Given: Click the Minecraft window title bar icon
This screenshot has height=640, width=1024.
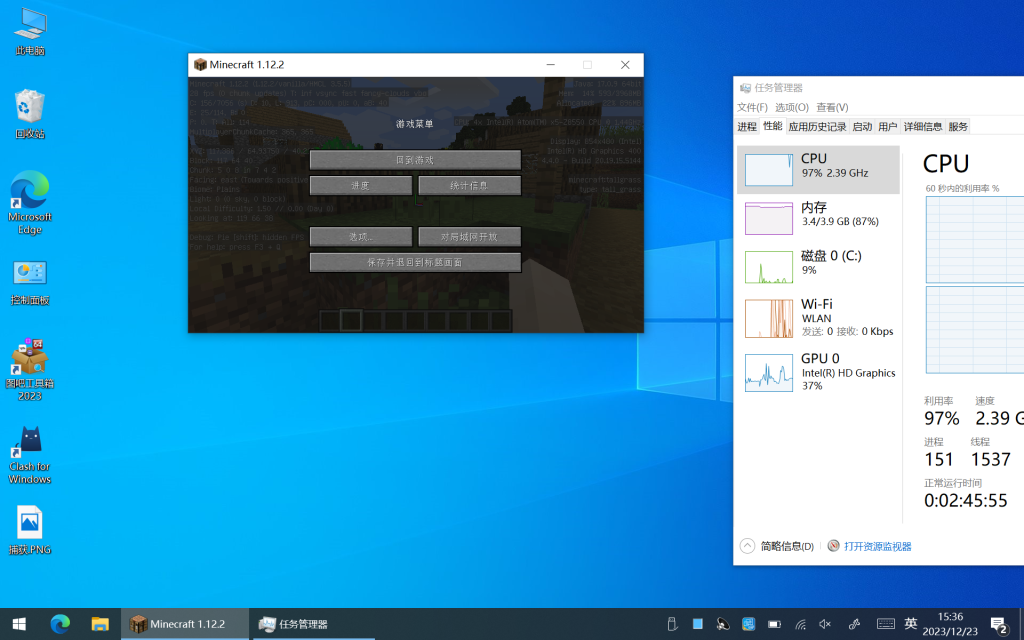Looking at the screenshot, I should (200, 65).
